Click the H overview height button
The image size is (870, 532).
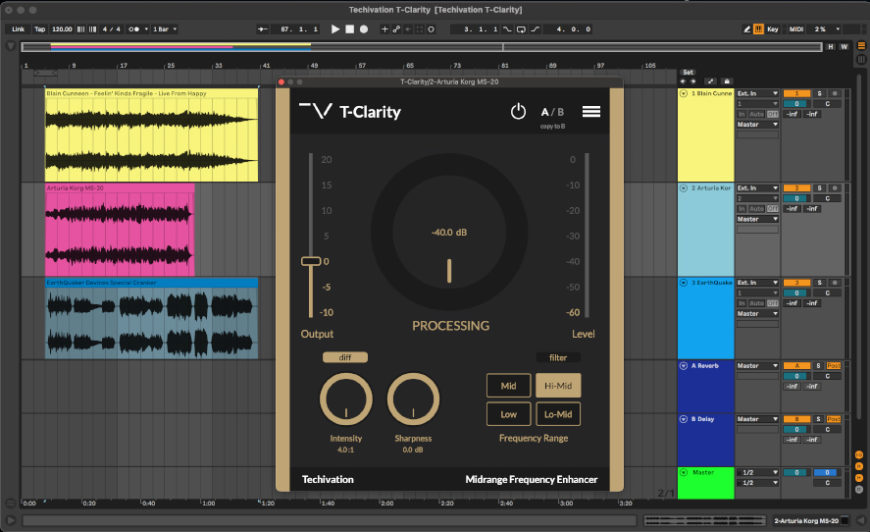831,47
